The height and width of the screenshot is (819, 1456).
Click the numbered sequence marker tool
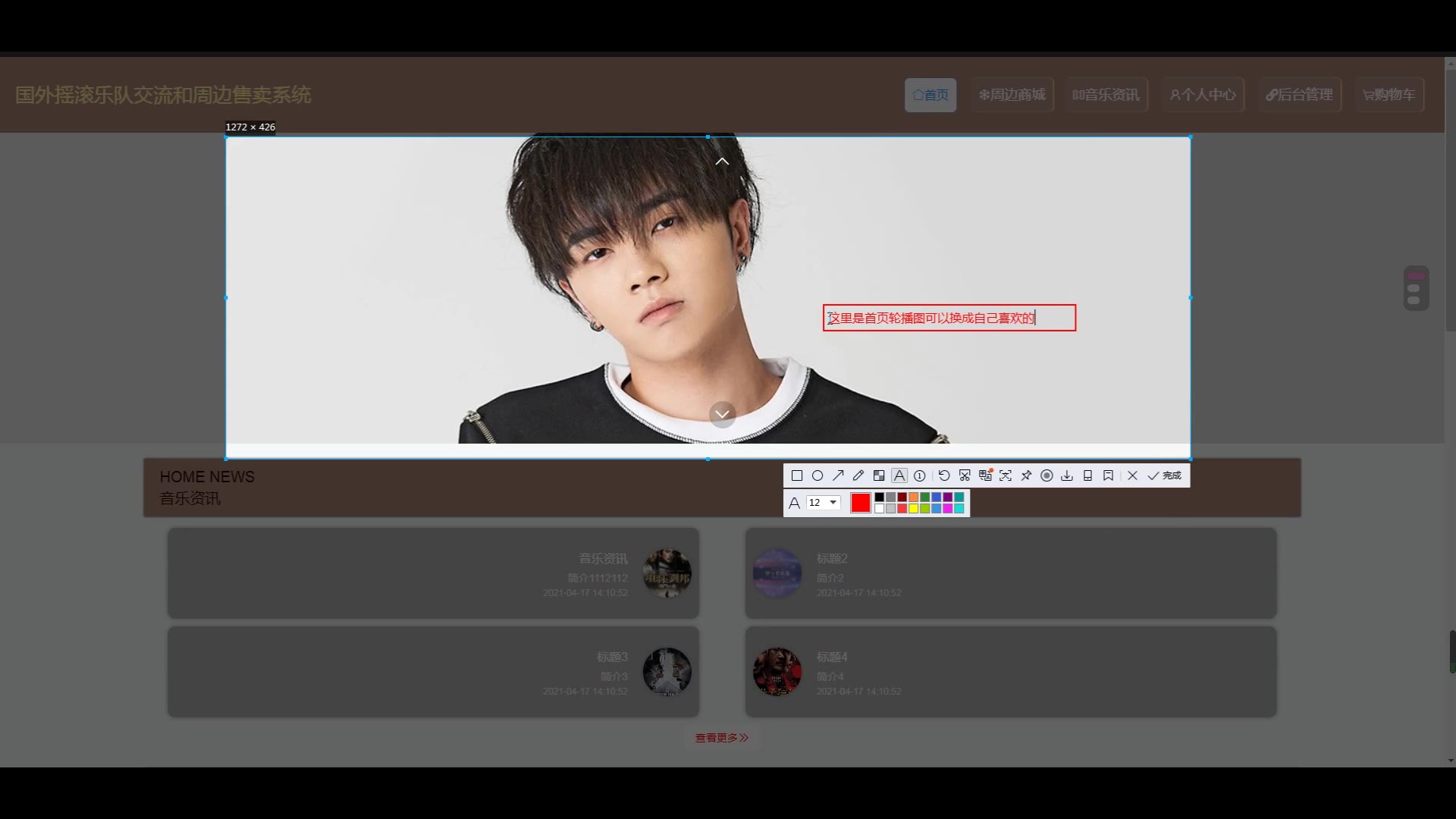(x=920, y=475)
